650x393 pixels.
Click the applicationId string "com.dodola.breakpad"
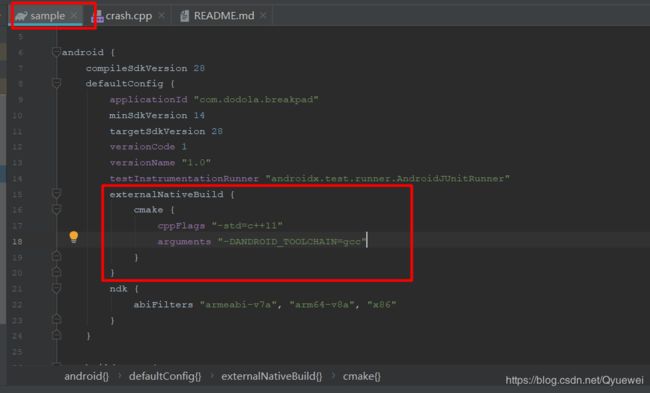click(256, 99)
